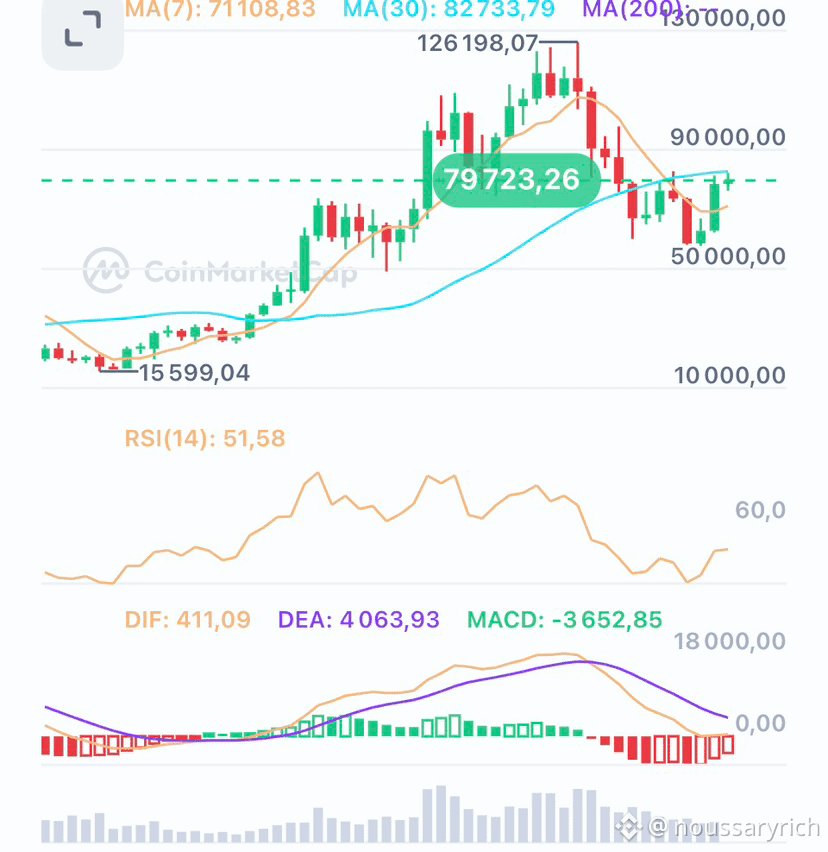Click the MACD 18 000,00 axis label
The width and height of the screenshot is (828, 852).
tap(730, 641)
